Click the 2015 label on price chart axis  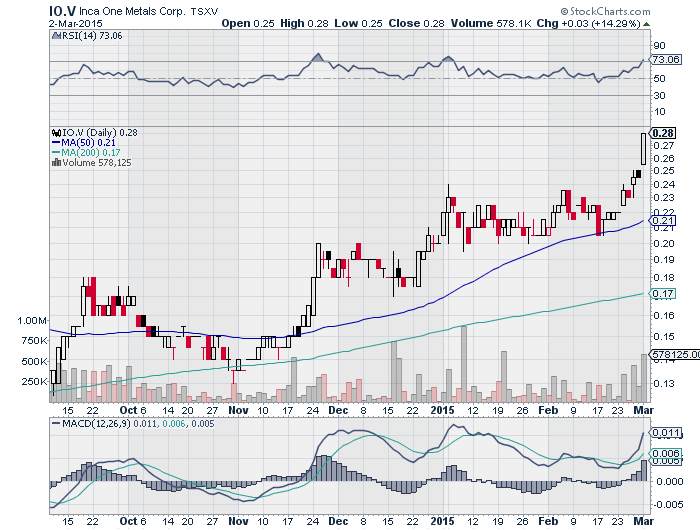[444, 410]
